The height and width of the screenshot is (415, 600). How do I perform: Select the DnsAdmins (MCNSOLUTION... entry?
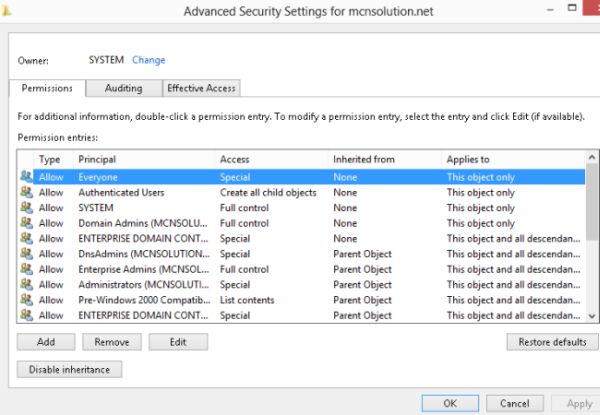pyautogui.click(x=302, y=254)
